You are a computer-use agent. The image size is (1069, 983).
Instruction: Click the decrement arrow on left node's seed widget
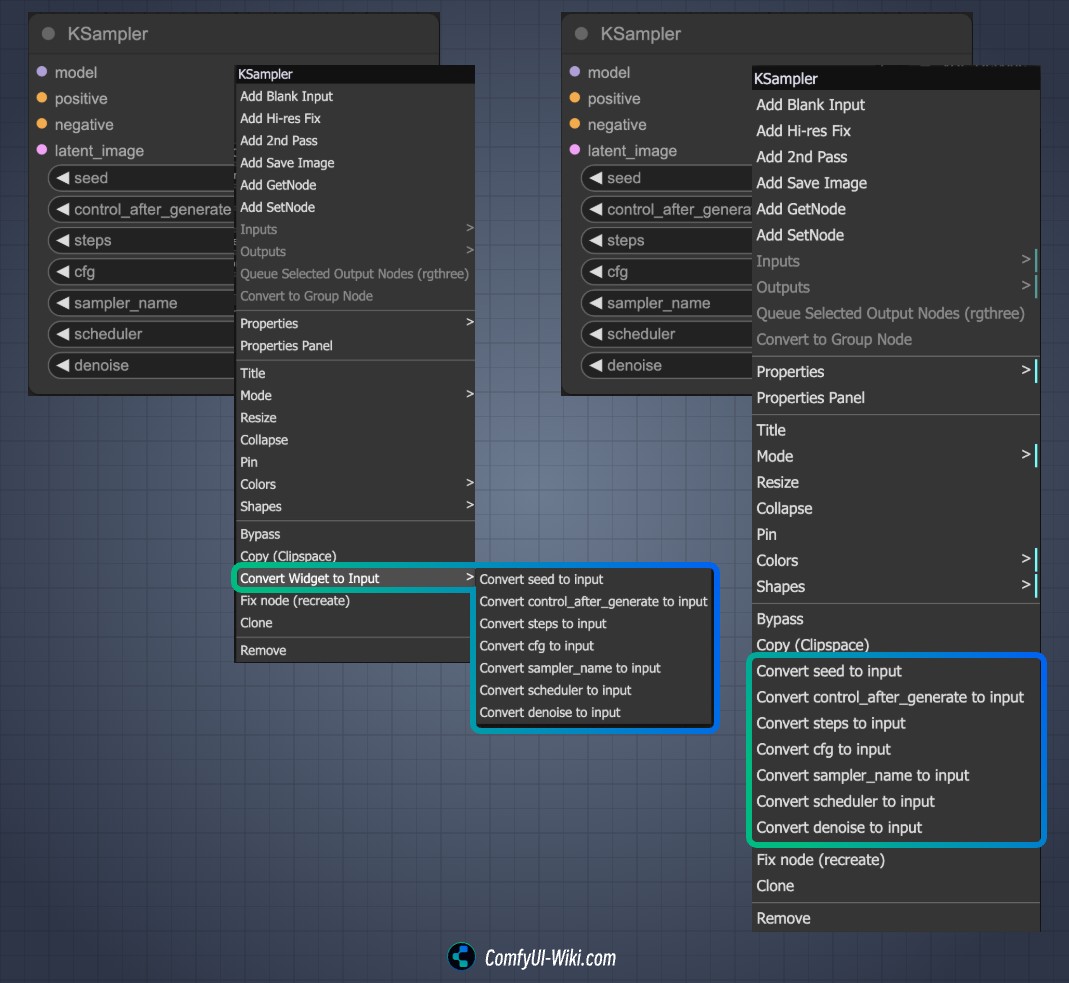click(63, 178)
